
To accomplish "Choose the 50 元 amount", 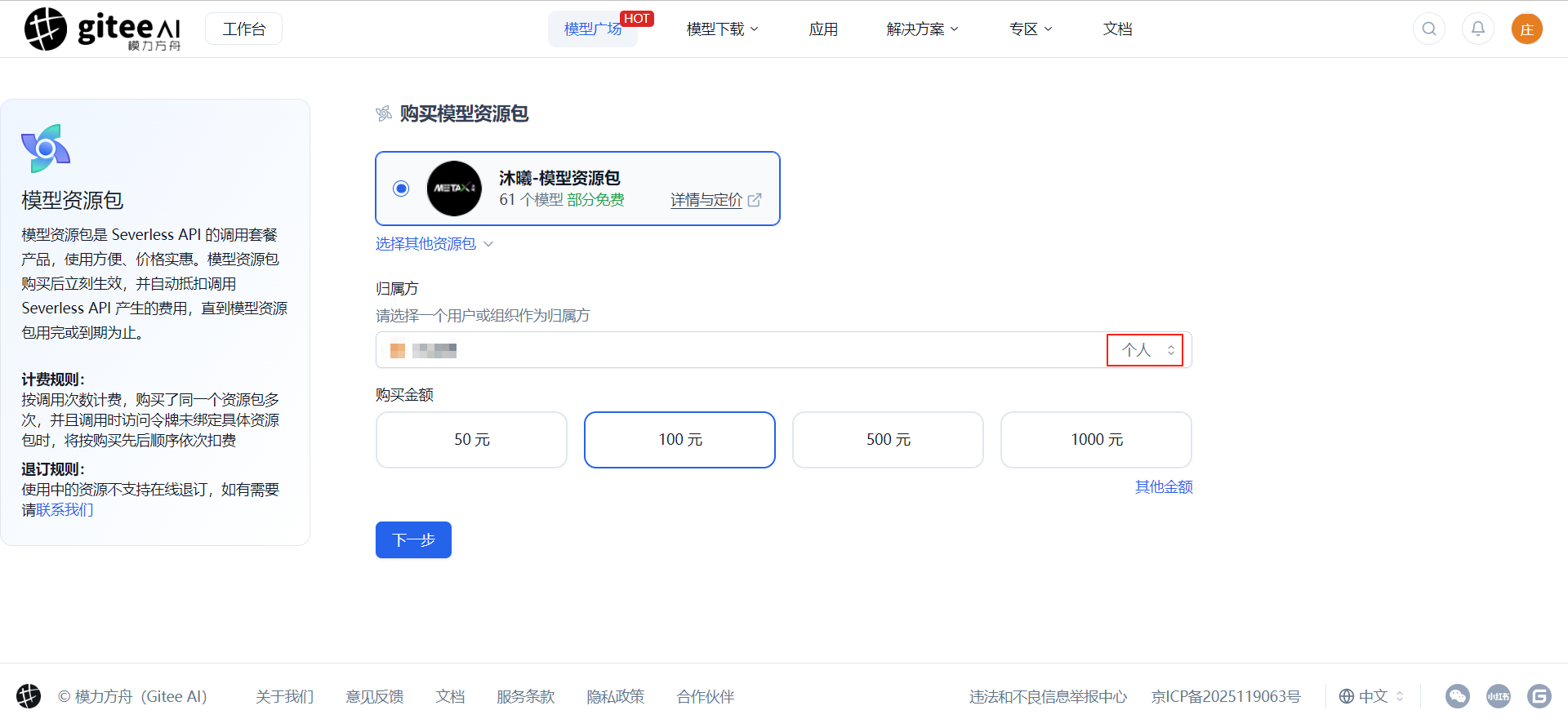I will pos(471,440).
